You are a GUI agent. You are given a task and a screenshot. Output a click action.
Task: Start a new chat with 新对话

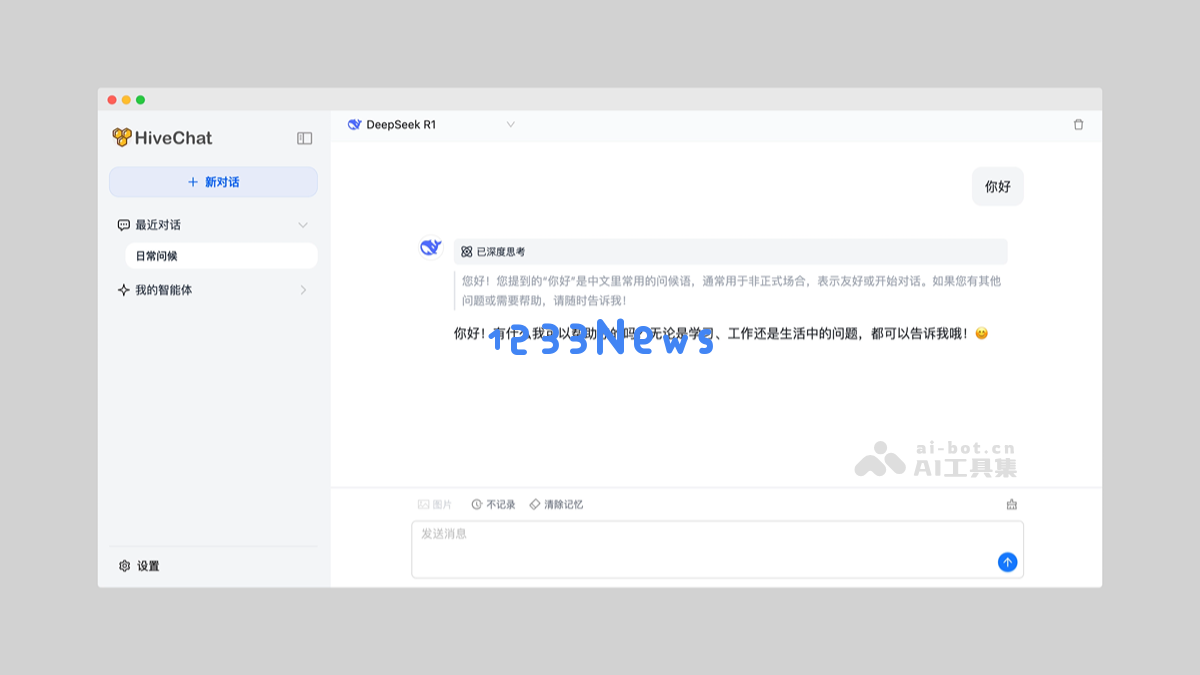point(213,182)
